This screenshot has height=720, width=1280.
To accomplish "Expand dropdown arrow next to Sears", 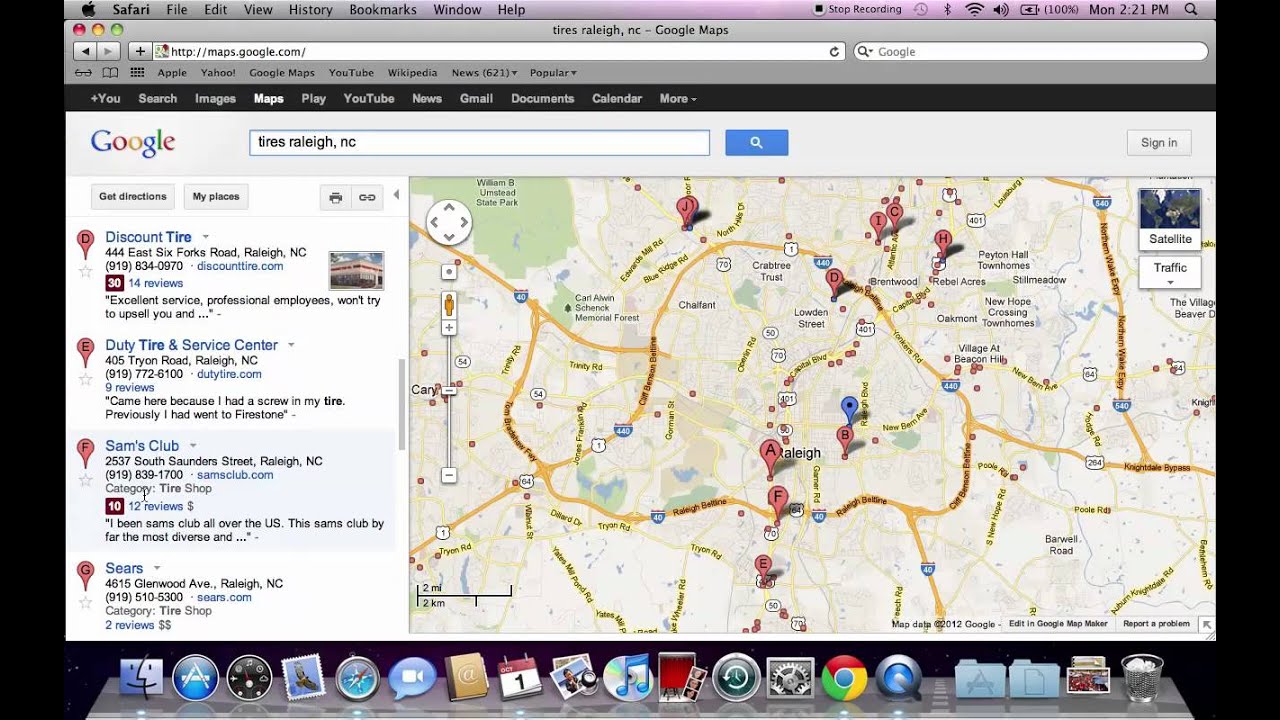I will point(157,568).
